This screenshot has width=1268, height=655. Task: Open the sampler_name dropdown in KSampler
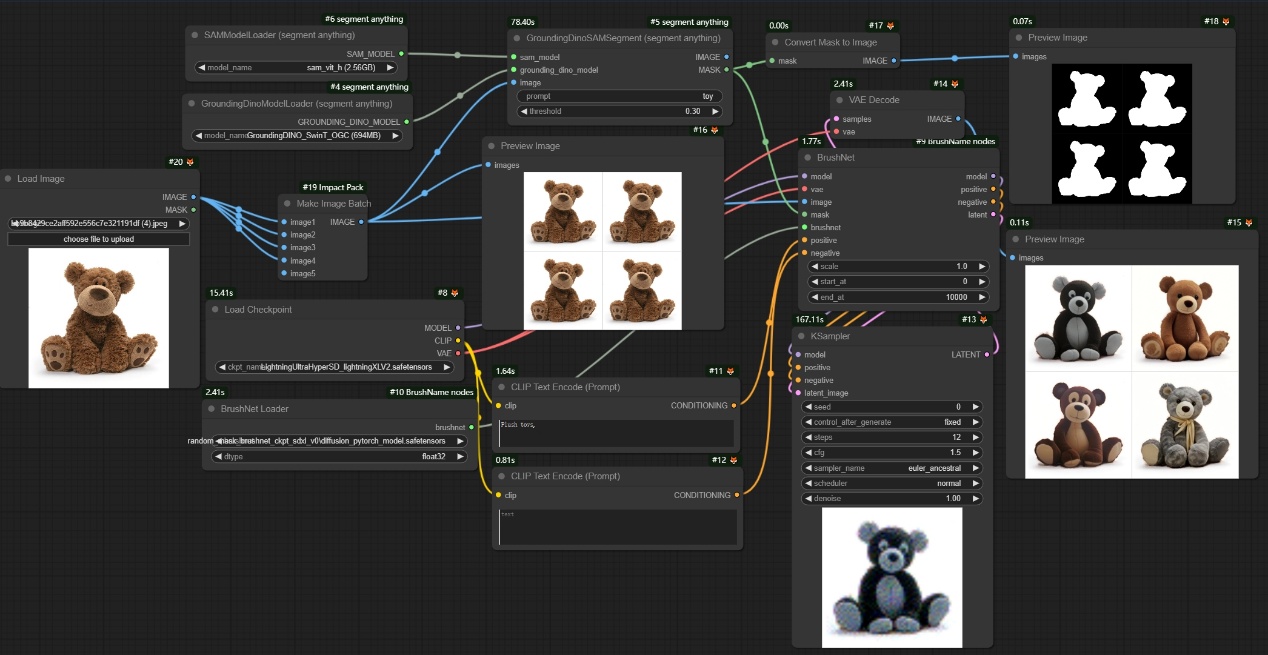tap(892, 468)
